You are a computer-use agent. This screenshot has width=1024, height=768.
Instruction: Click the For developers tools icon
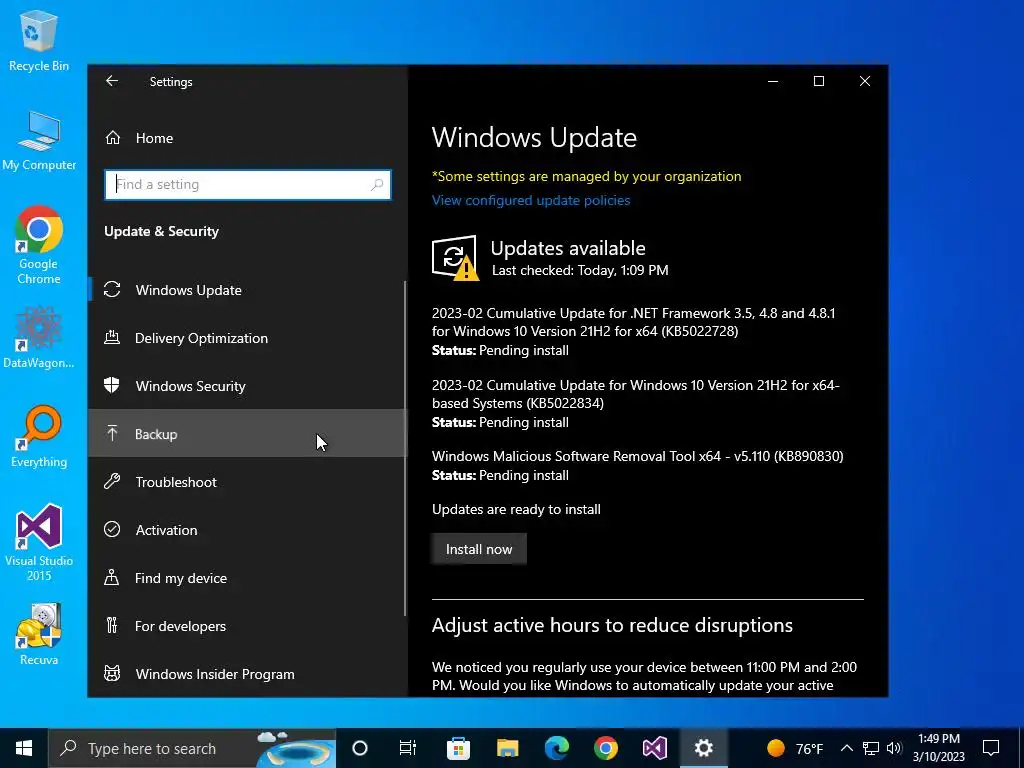(x=112, y=626)
